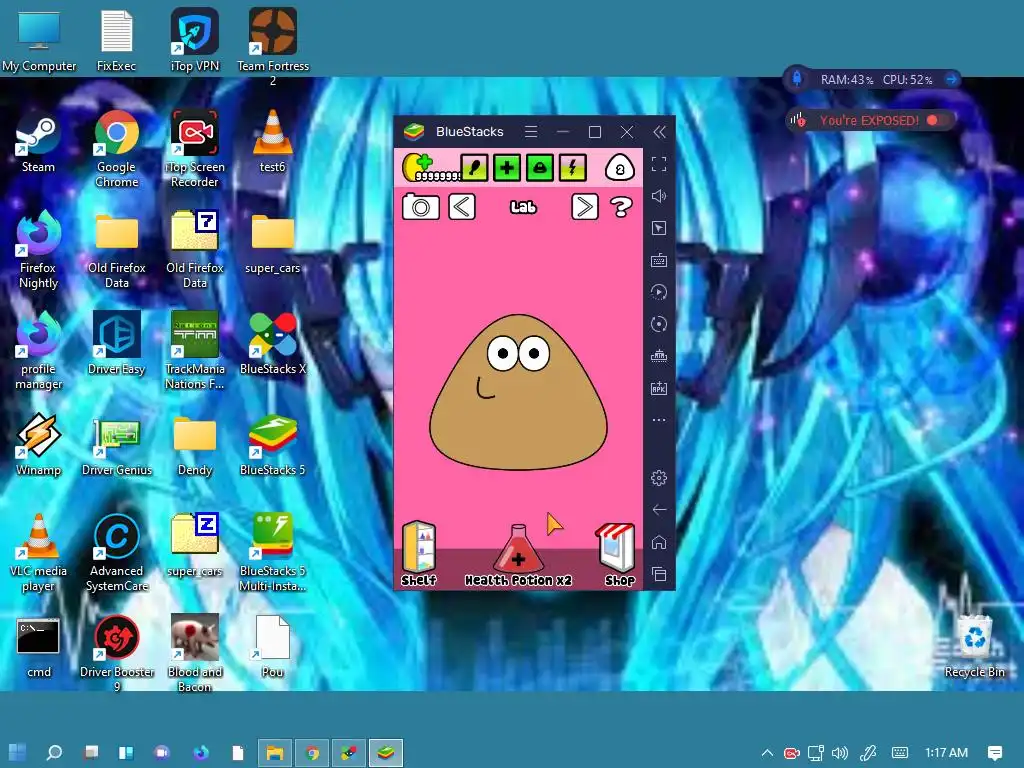Tap the hunger status icon in Pou
1024x768 pixels.
point(475,168)
